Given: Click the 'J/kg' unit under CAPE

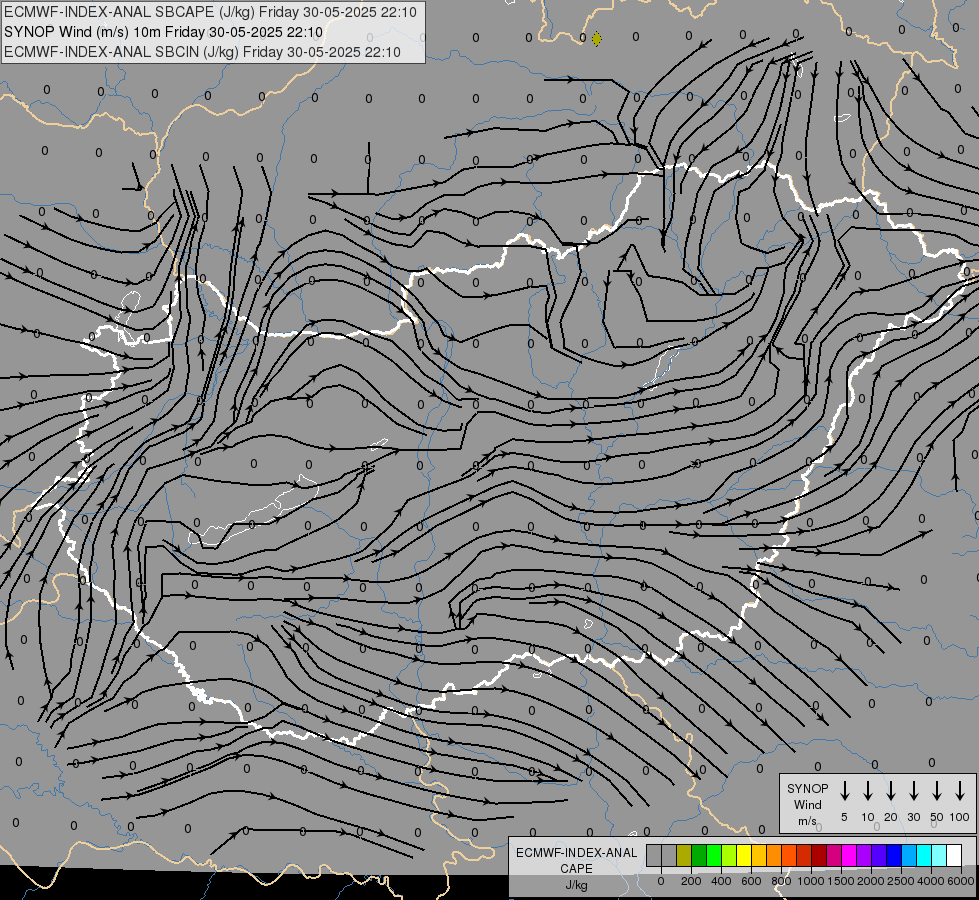Looking at the screenshot, I should click(x=576, y=885).
